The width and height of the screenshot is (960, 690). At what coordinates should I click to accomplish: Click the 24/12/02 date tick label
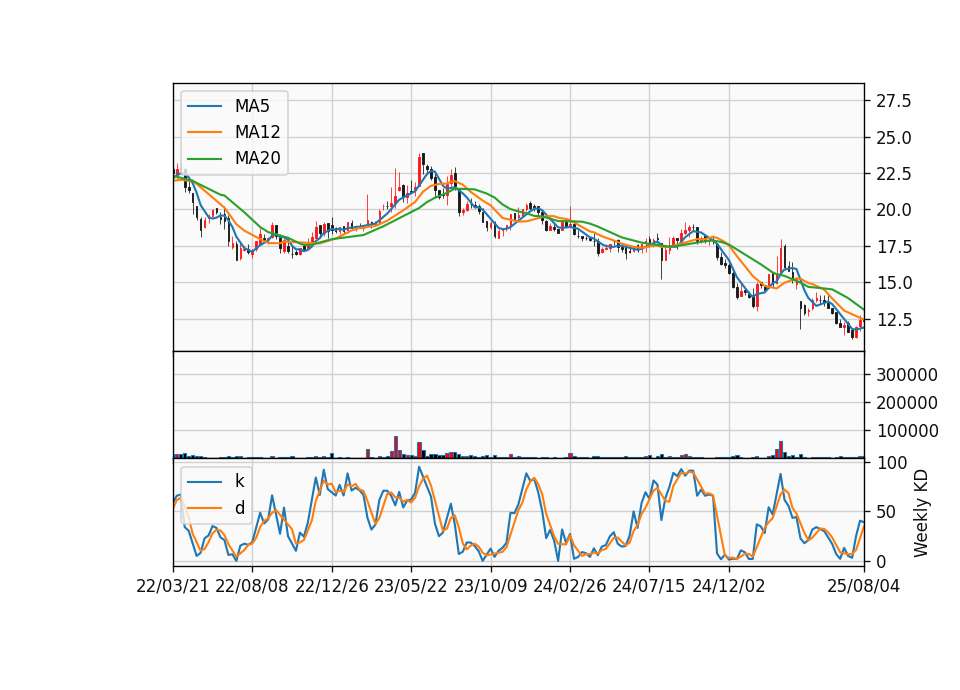[x=729, y=586]
